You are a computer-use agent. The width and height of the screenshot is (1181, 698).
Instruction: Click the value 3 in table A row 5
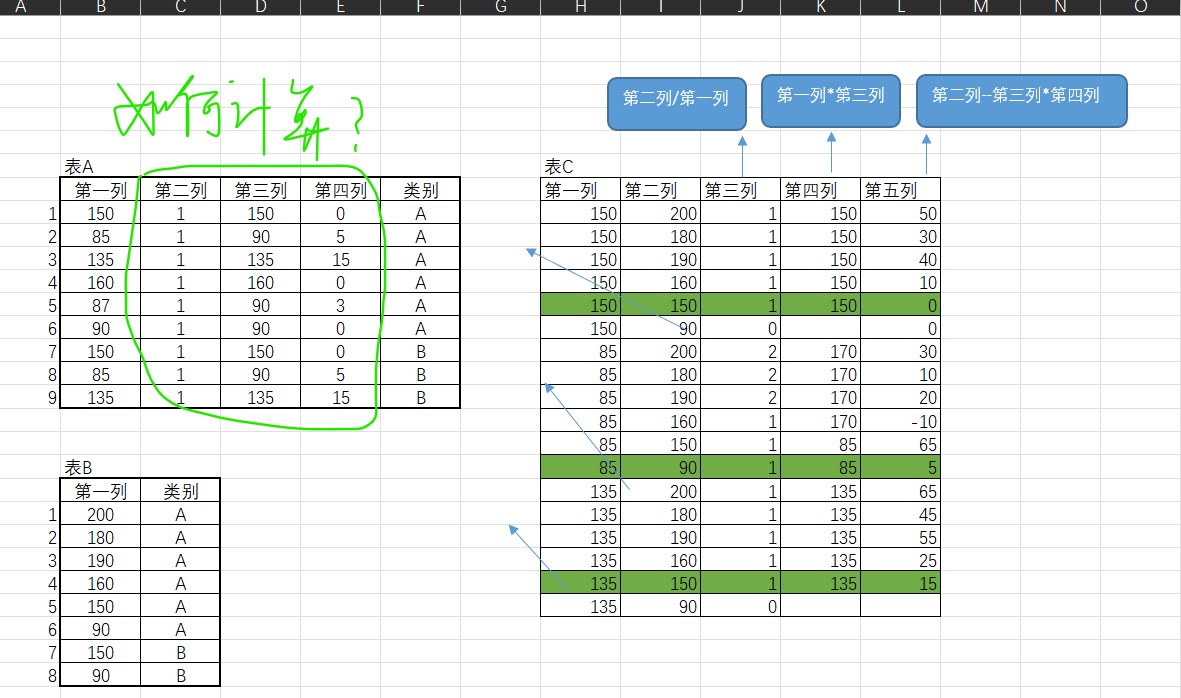pos(340,305)
